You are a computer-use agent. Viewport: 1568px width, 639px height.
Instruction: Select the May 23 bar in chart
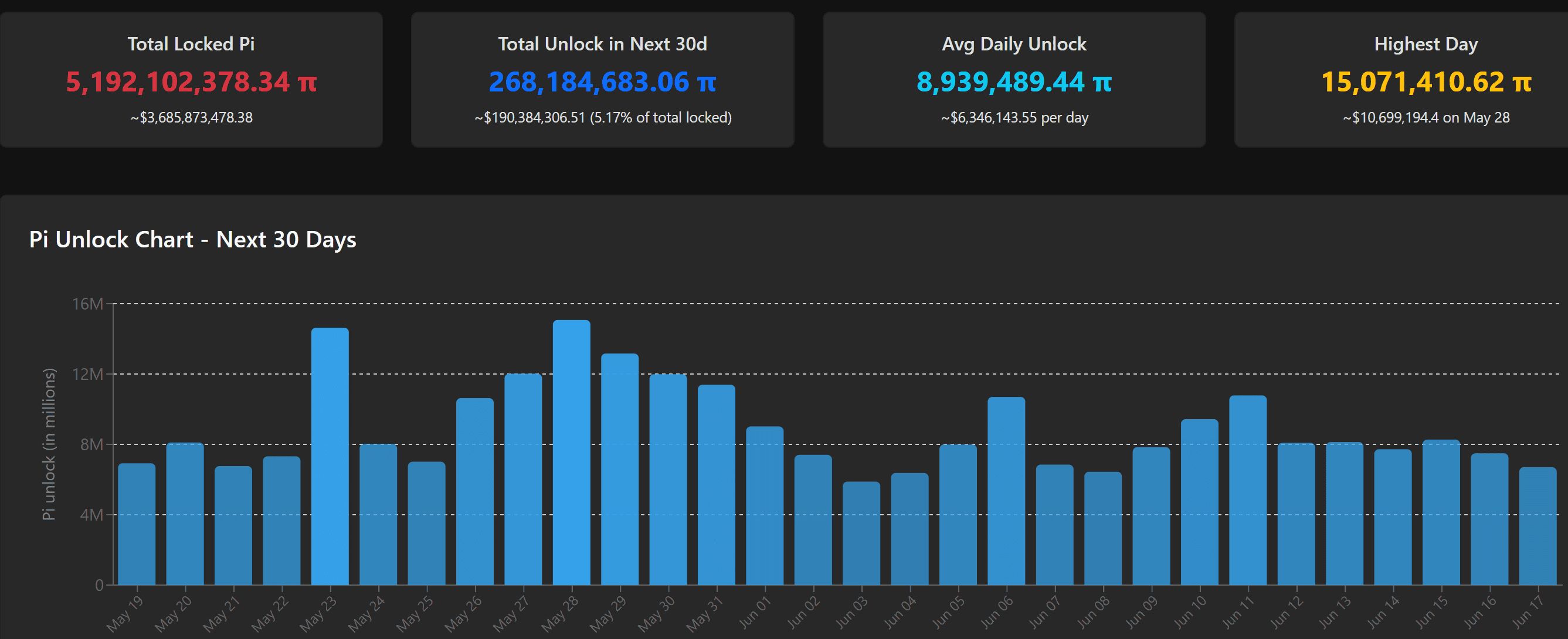coord(330,457)
